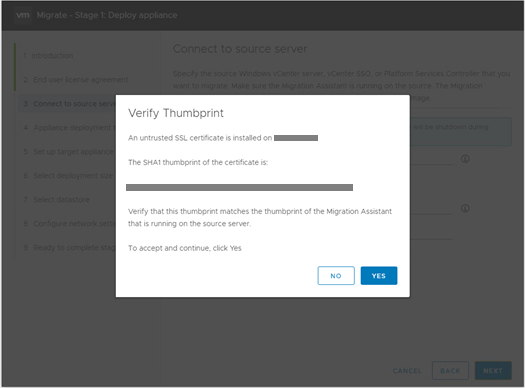Click the vm logo in the header

(23, 15)
